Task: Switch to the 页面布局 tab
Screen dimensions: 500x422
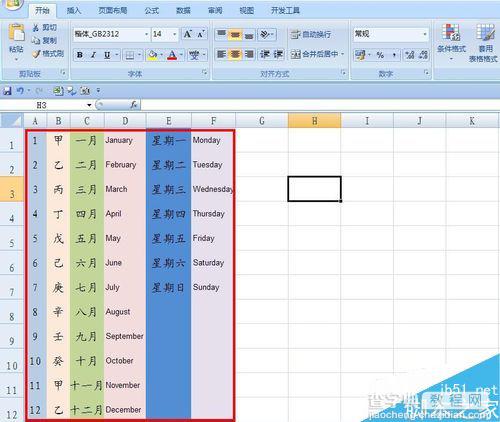Action: tap(113, 10)
